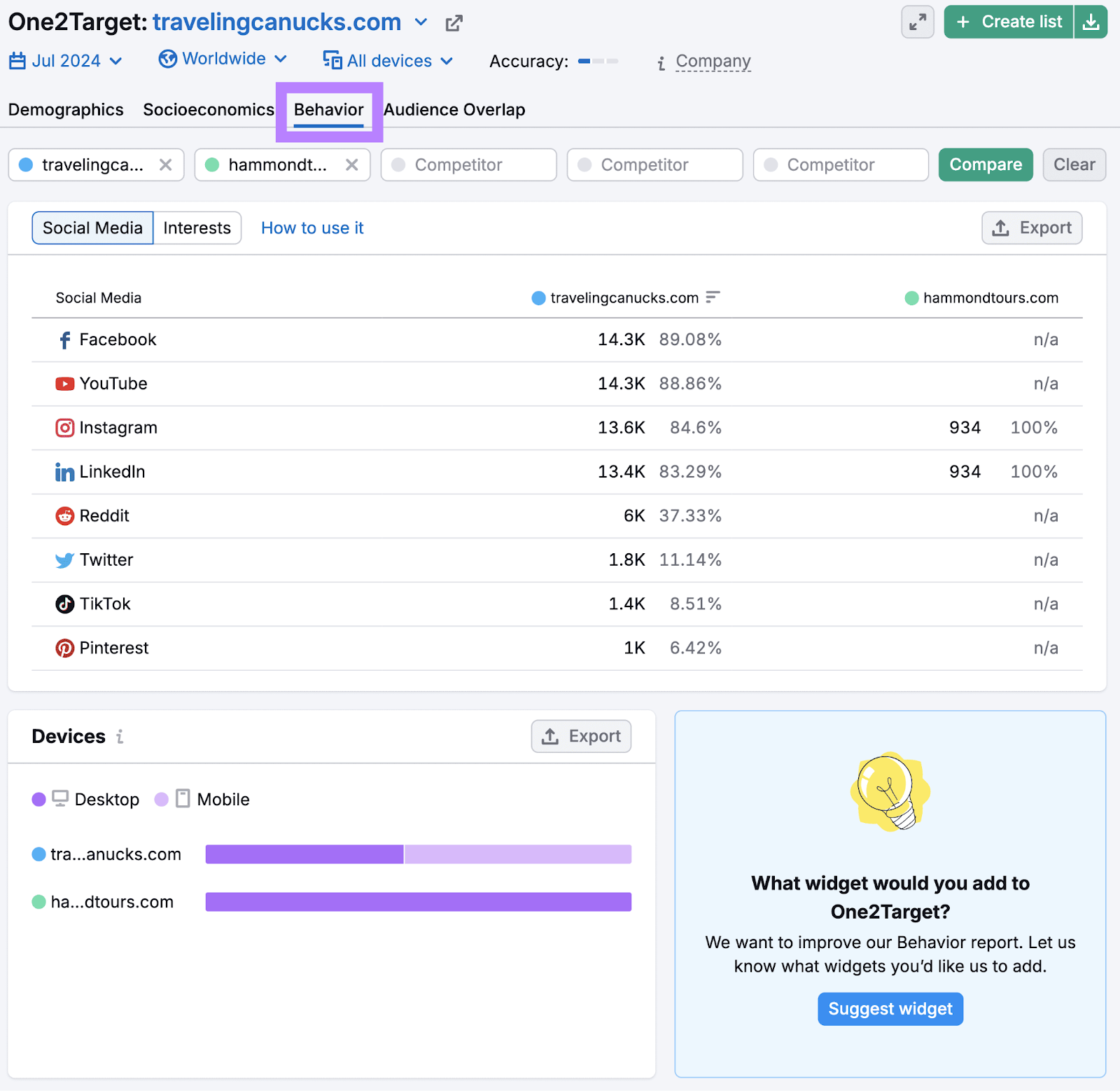
Task: Click the Accuracy level indicator
Action: (598, 62)
